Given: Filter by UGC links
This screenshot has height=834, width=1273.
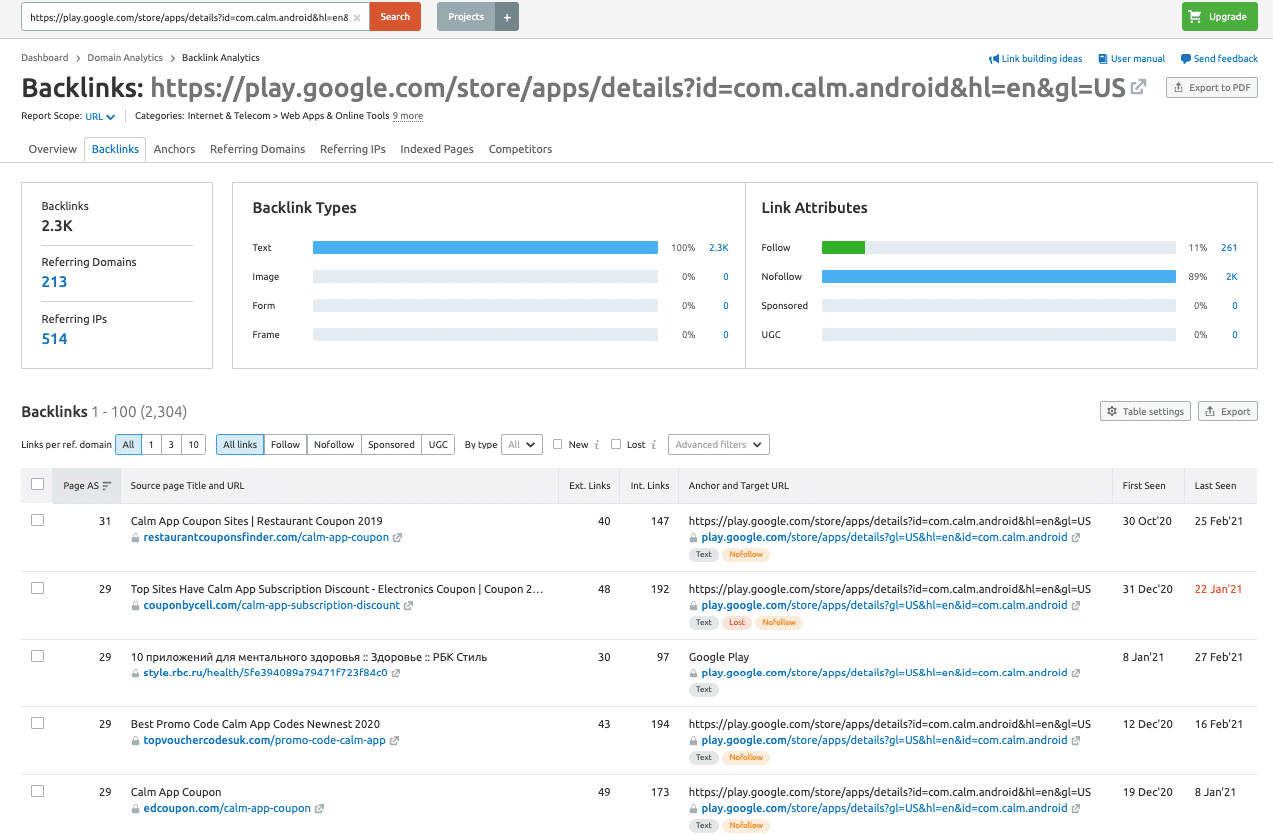Looking at the screenshot, I should click(x=438, y=445).
